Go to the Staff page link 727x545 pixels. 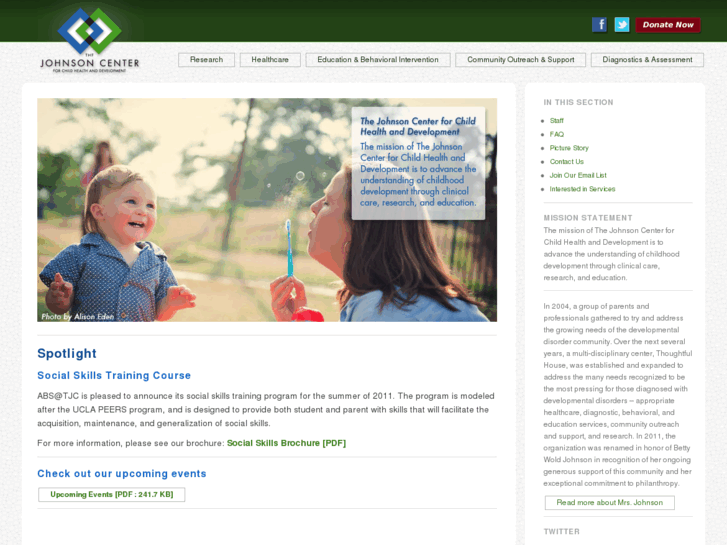coord(556,121)
